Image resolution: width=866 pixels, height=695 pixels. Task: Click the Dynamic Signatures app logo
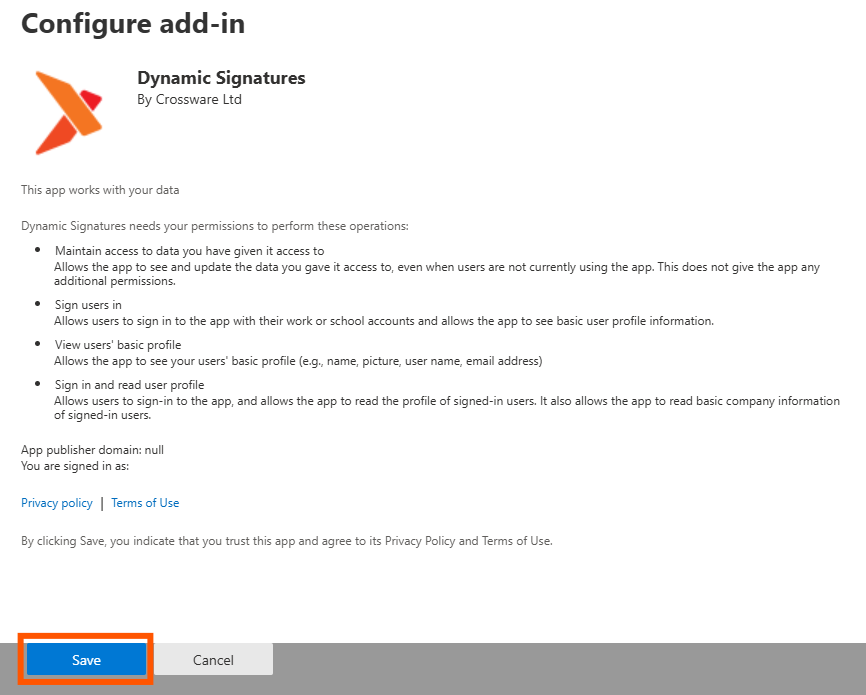pos(68,112)
